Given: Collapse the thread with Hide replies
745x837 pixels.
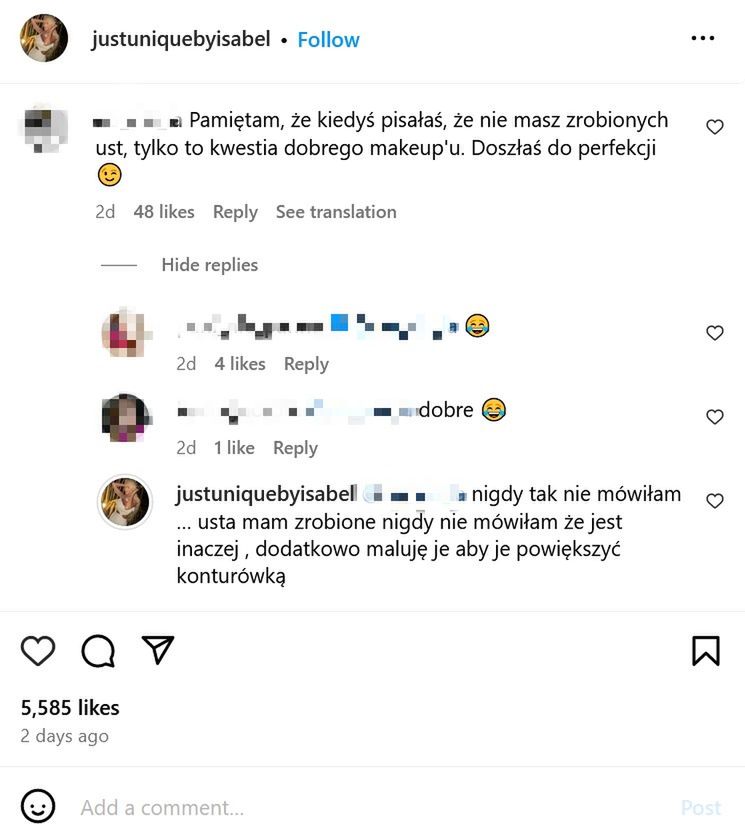Looking at the screenshot, I should 209,265.
